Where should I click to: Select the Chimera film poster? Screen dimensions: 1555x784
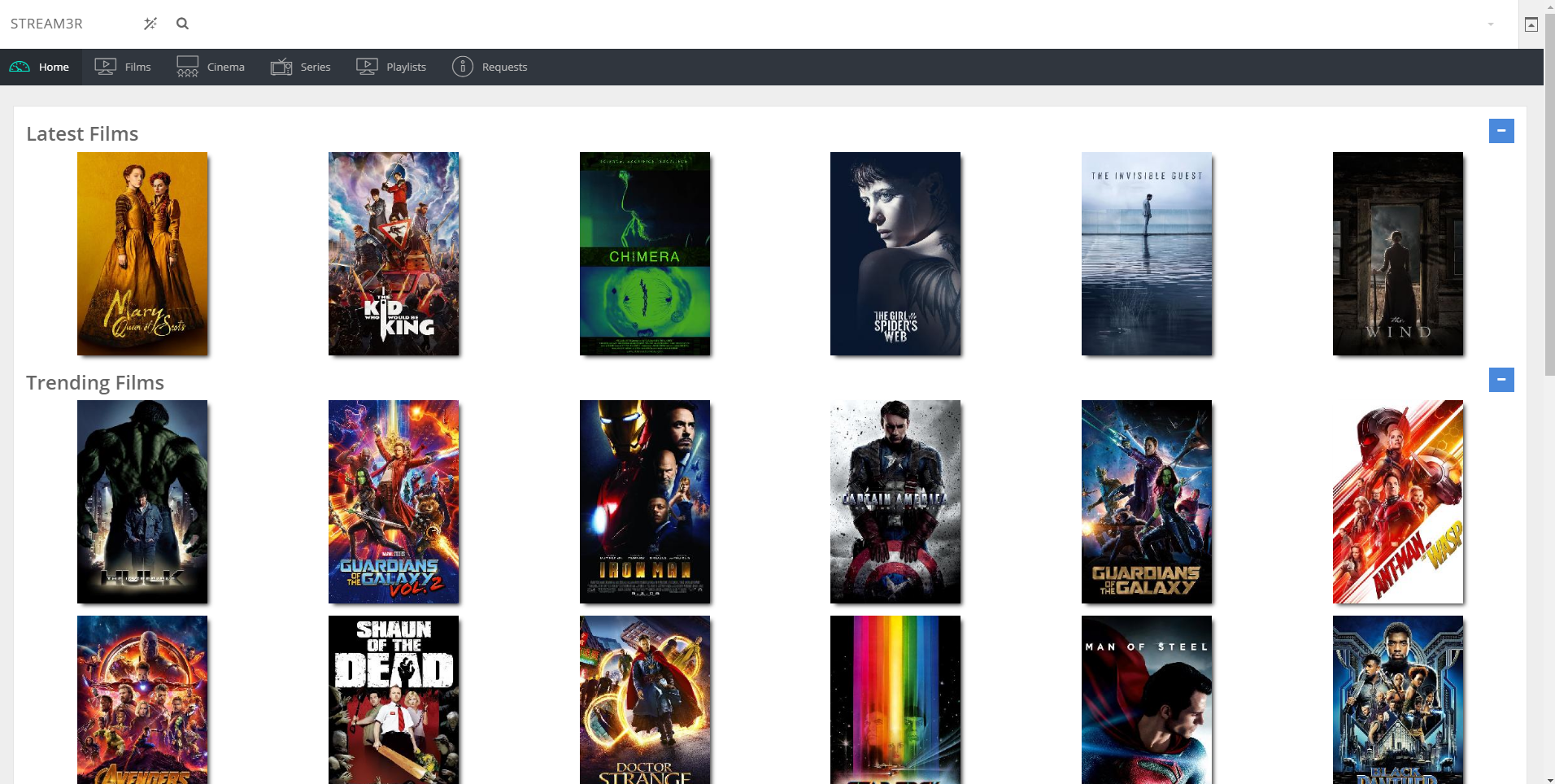pos(645,254)
